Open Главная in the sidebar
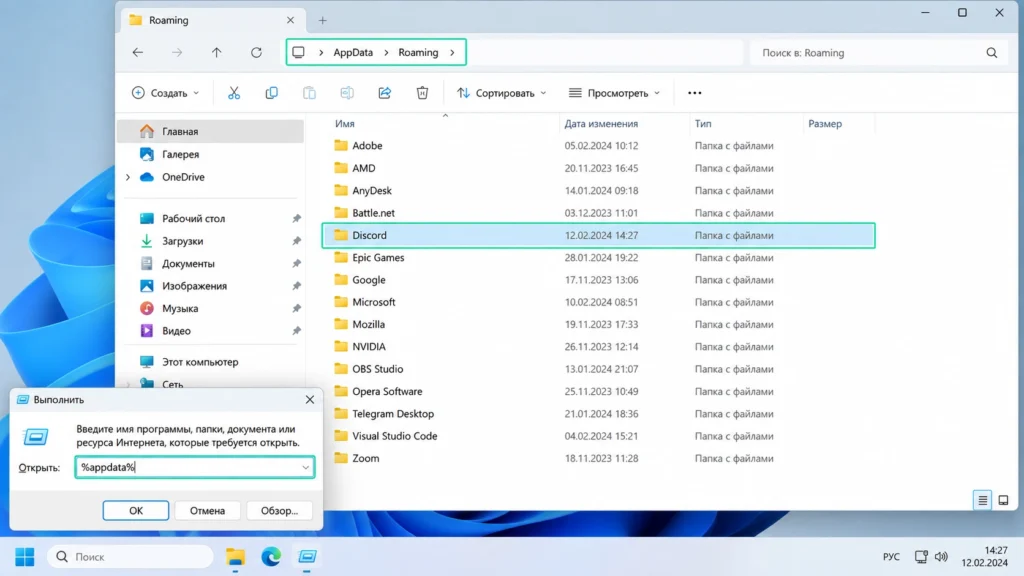This screenshot has width=1024, height=576. 210,131
